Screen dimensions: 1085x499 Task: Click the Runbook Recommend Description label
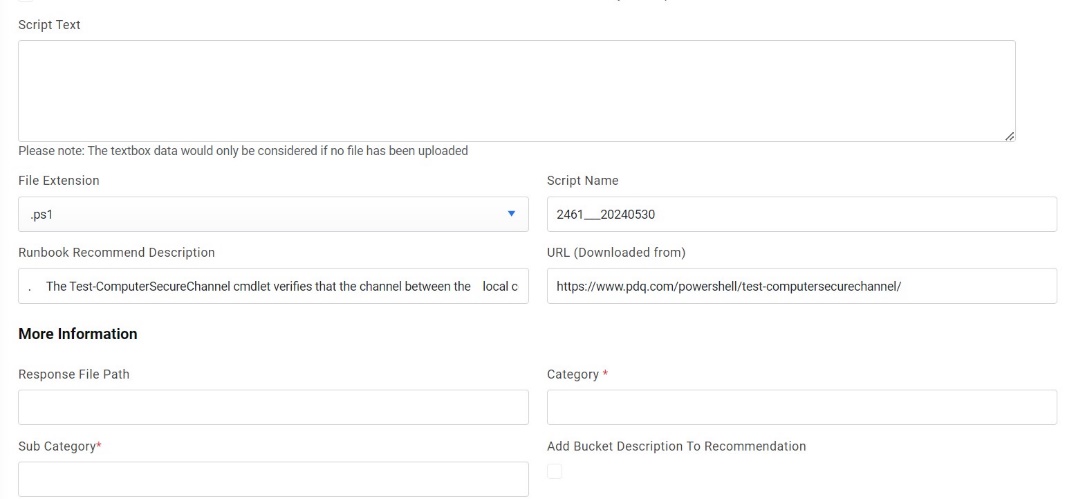coord(116,253)
